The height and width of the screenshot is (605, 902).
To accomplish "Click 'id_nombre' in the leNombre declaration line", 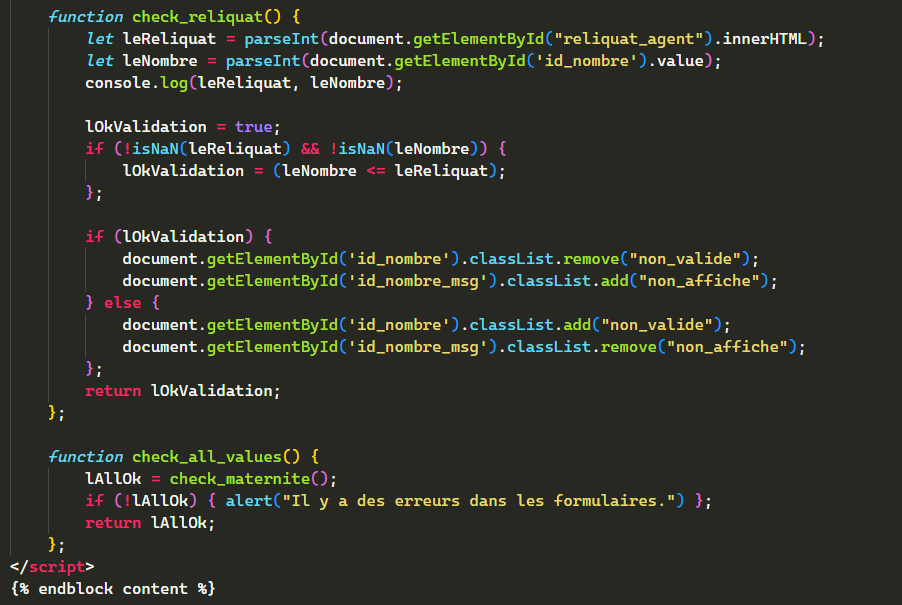I will point(586,61).
